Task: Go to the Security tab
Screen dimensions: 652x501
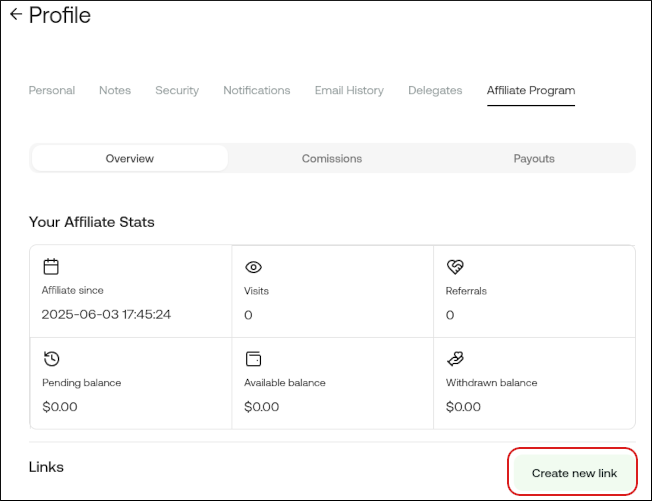Action: (x=177, y=90)
